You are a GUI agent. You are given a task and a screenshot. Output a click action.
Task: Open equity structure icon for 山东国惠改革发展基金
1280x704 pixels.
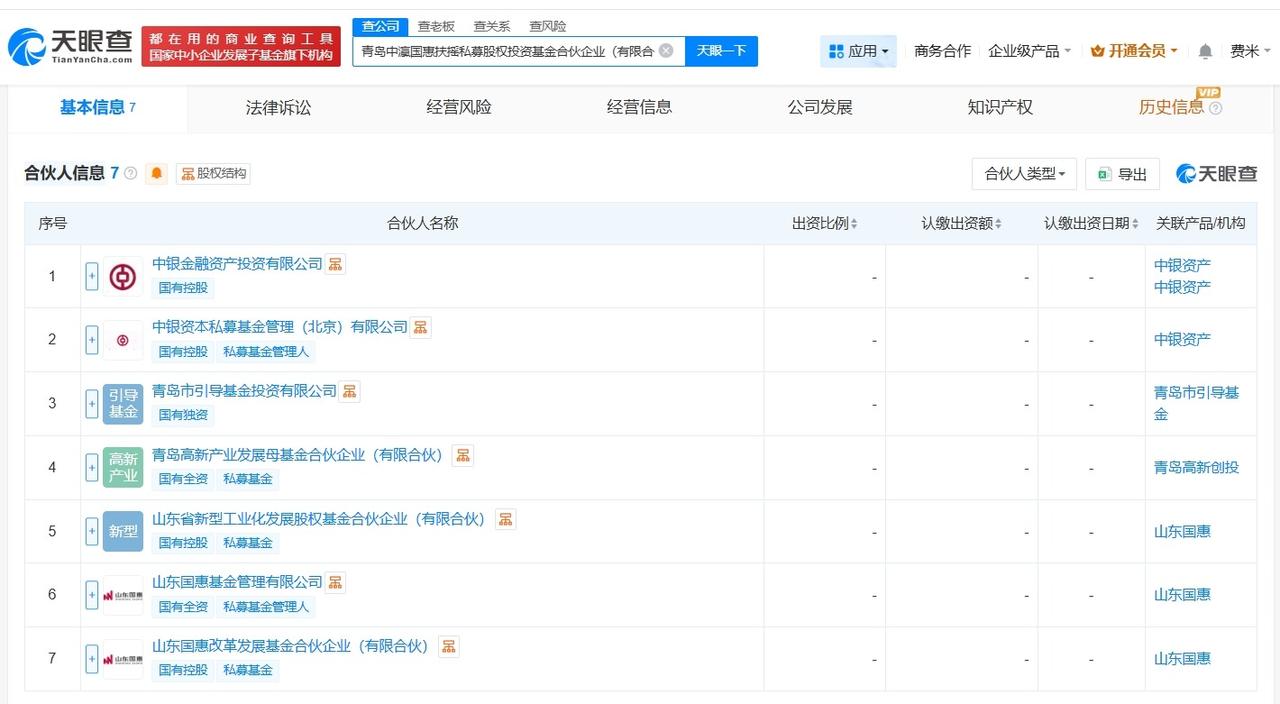click(x=449, y=646)
